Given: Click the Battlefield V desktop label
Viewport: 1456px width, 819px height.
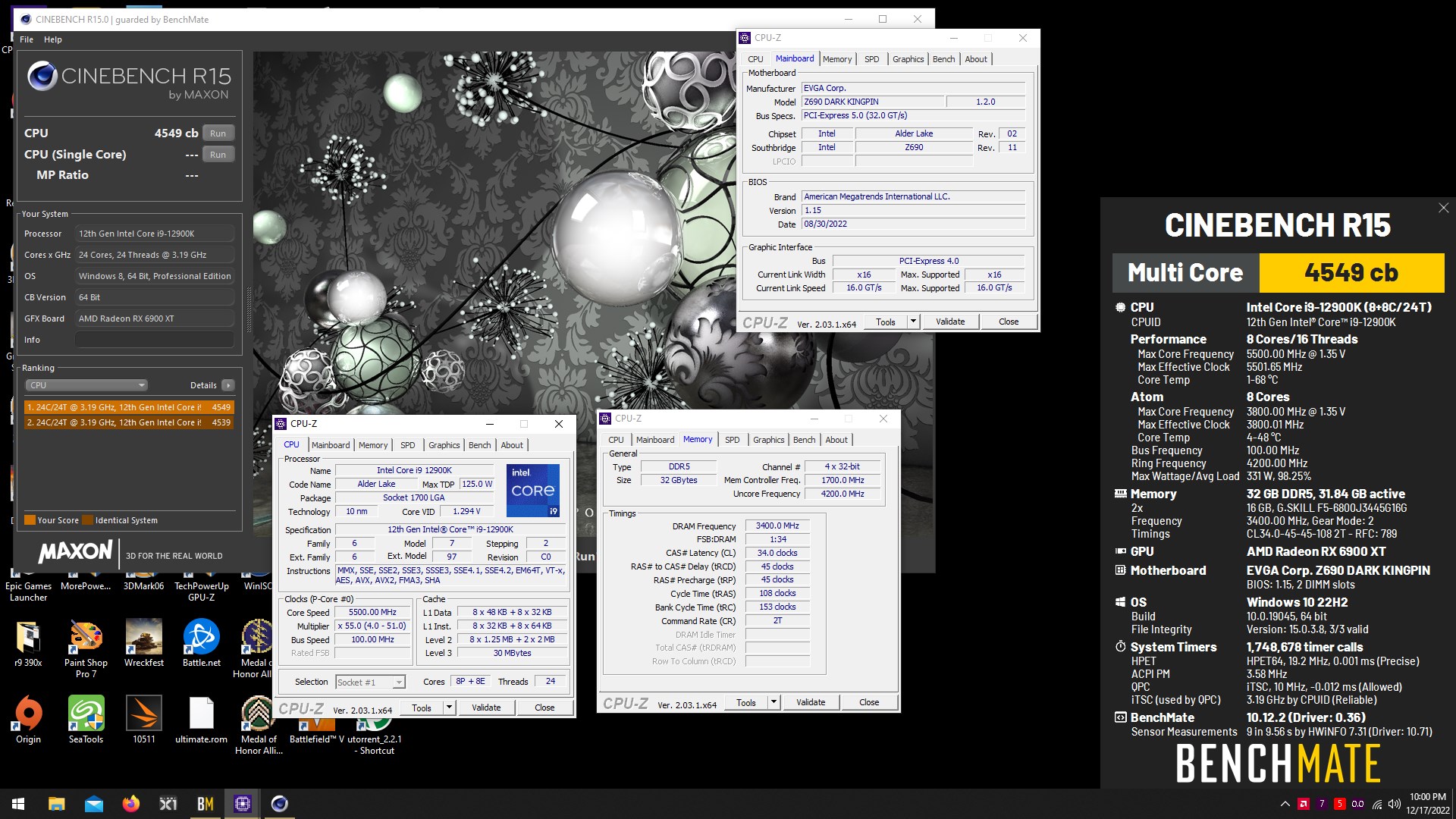Looking at the screenshot, I should (317, 739).
